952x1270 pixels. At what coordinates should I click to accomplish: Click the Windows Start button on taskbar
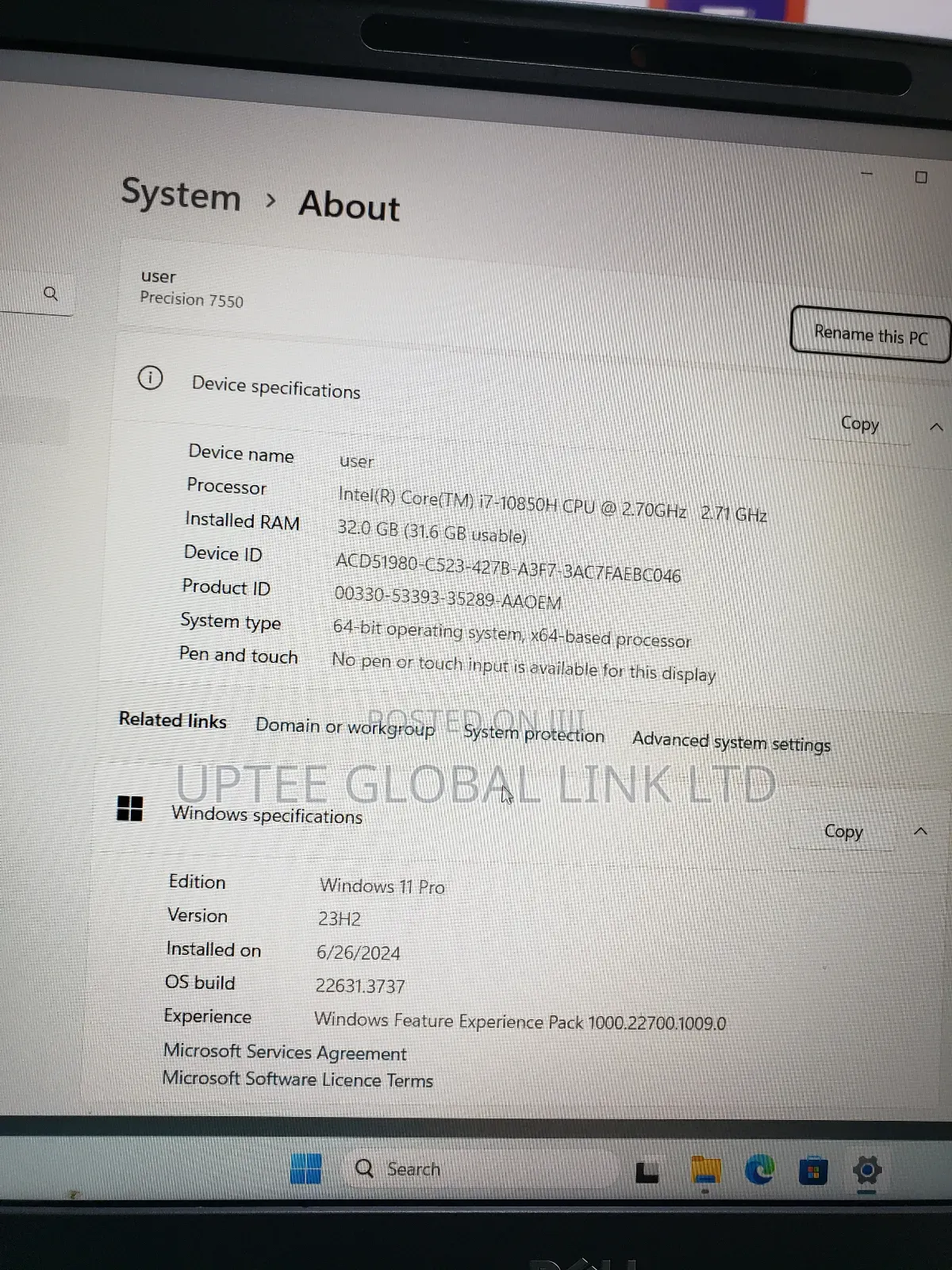click(306, 1169)
